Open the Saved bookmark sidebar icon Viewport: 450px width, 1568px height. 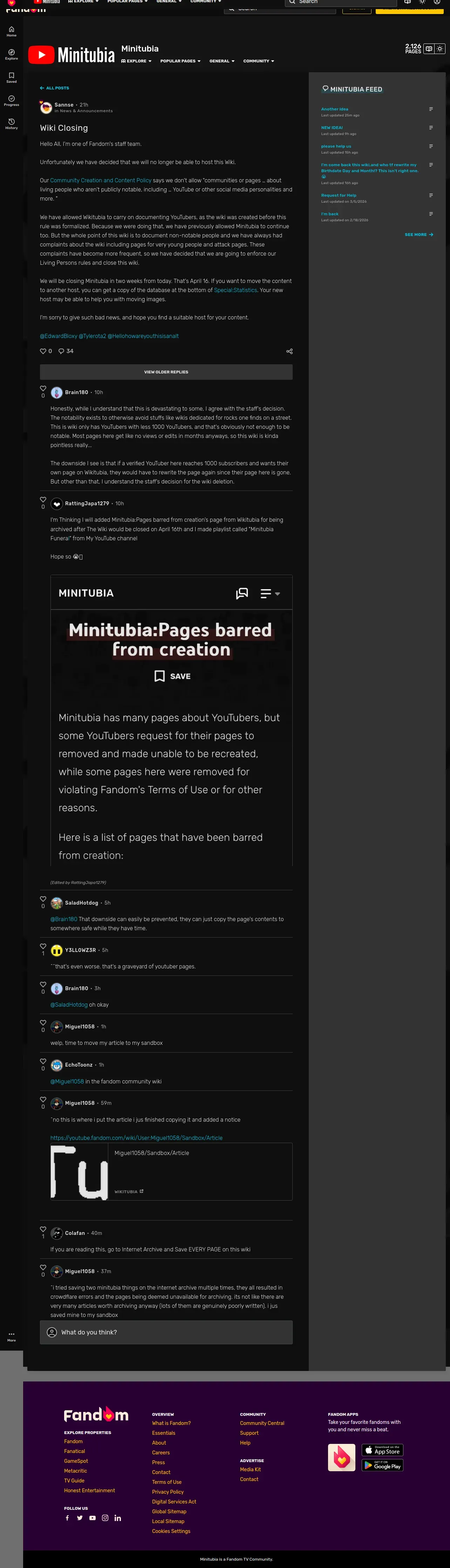coord(12,77)
